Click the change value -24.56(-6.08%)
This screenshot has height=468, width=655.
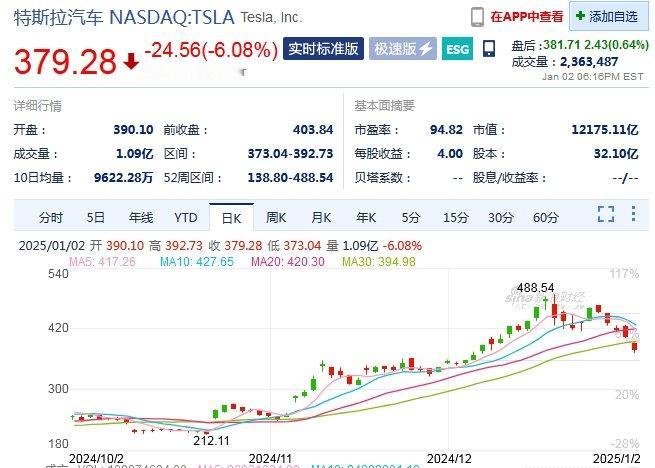click(x=211, y=50)
